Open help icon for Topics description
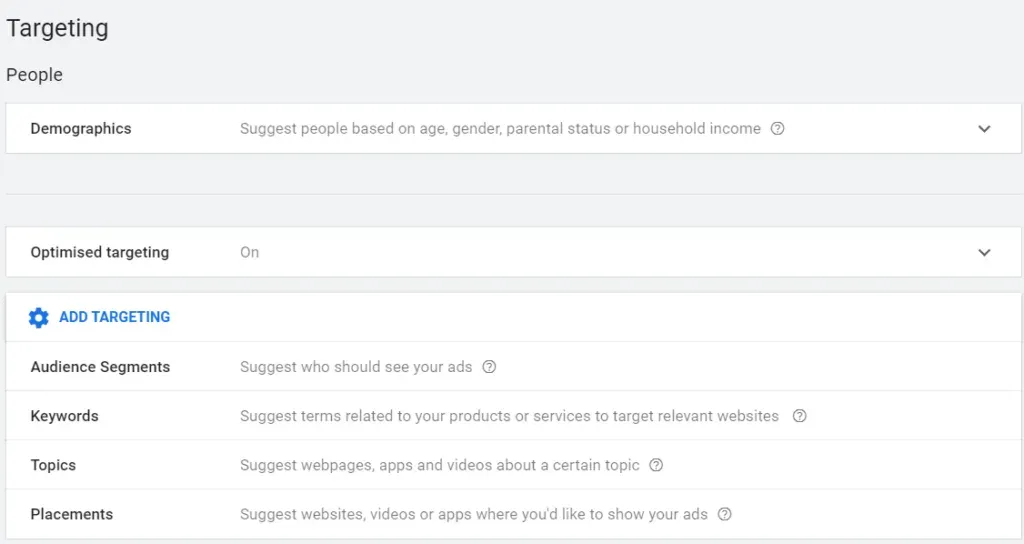The width and height of the screenshot is (1024, 544). point(656,465)
